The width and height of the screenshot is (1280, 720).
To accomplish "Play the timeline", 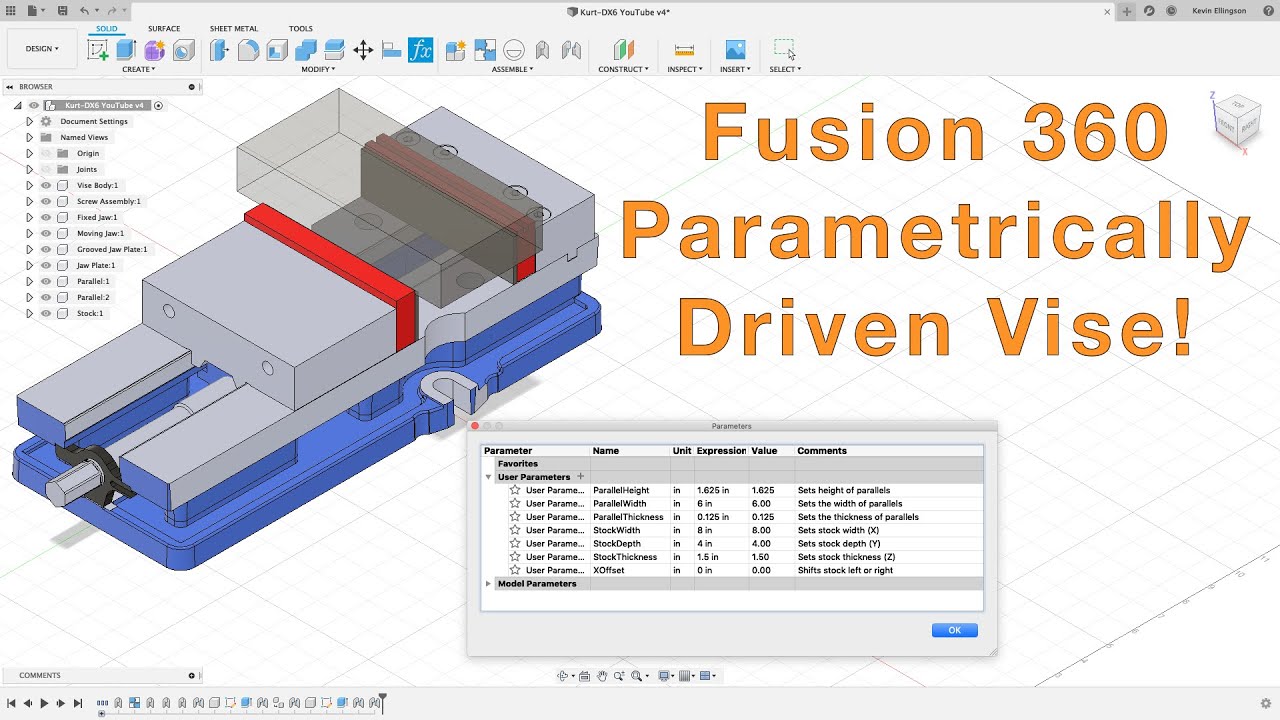I will [x=44, y=704].
